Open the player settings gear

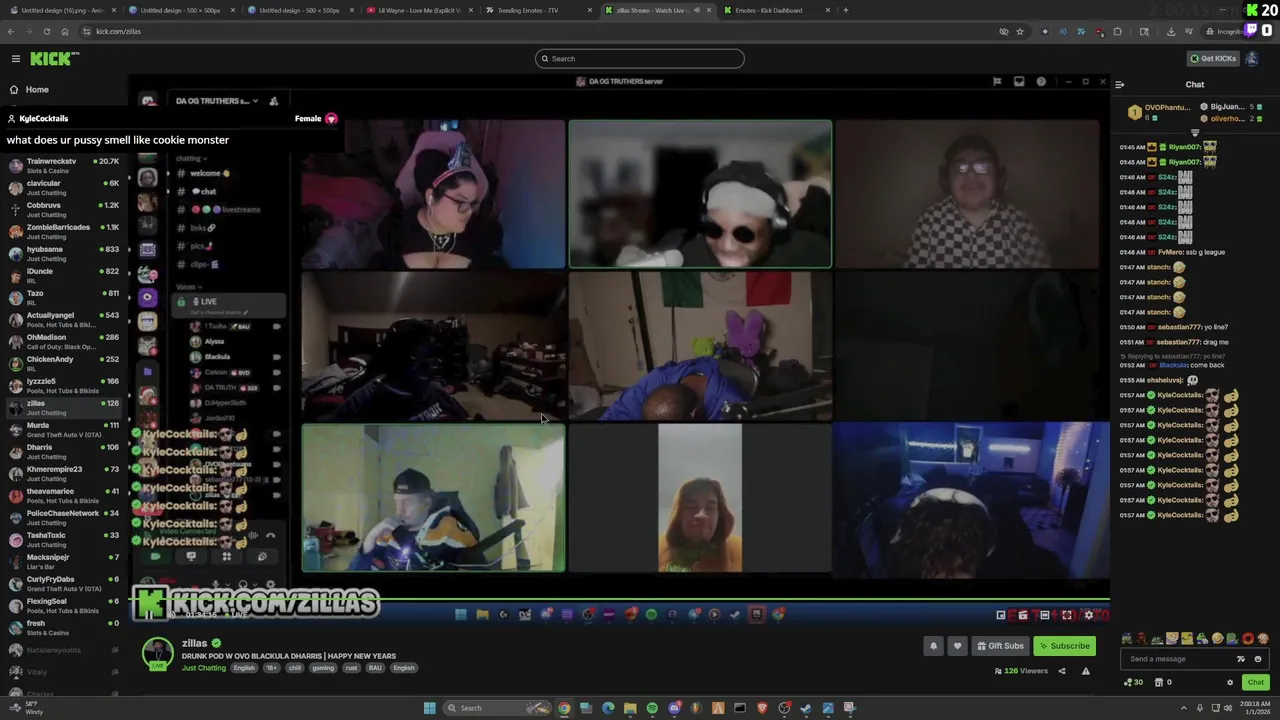click(1089, 615)
